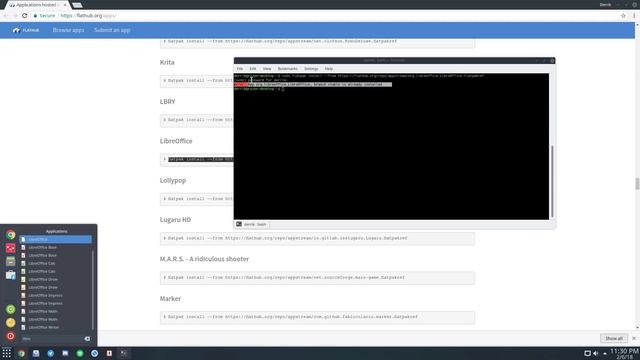
Task: Click the blue sync circle icon in taskbar
Action: [x=94, y=353]
